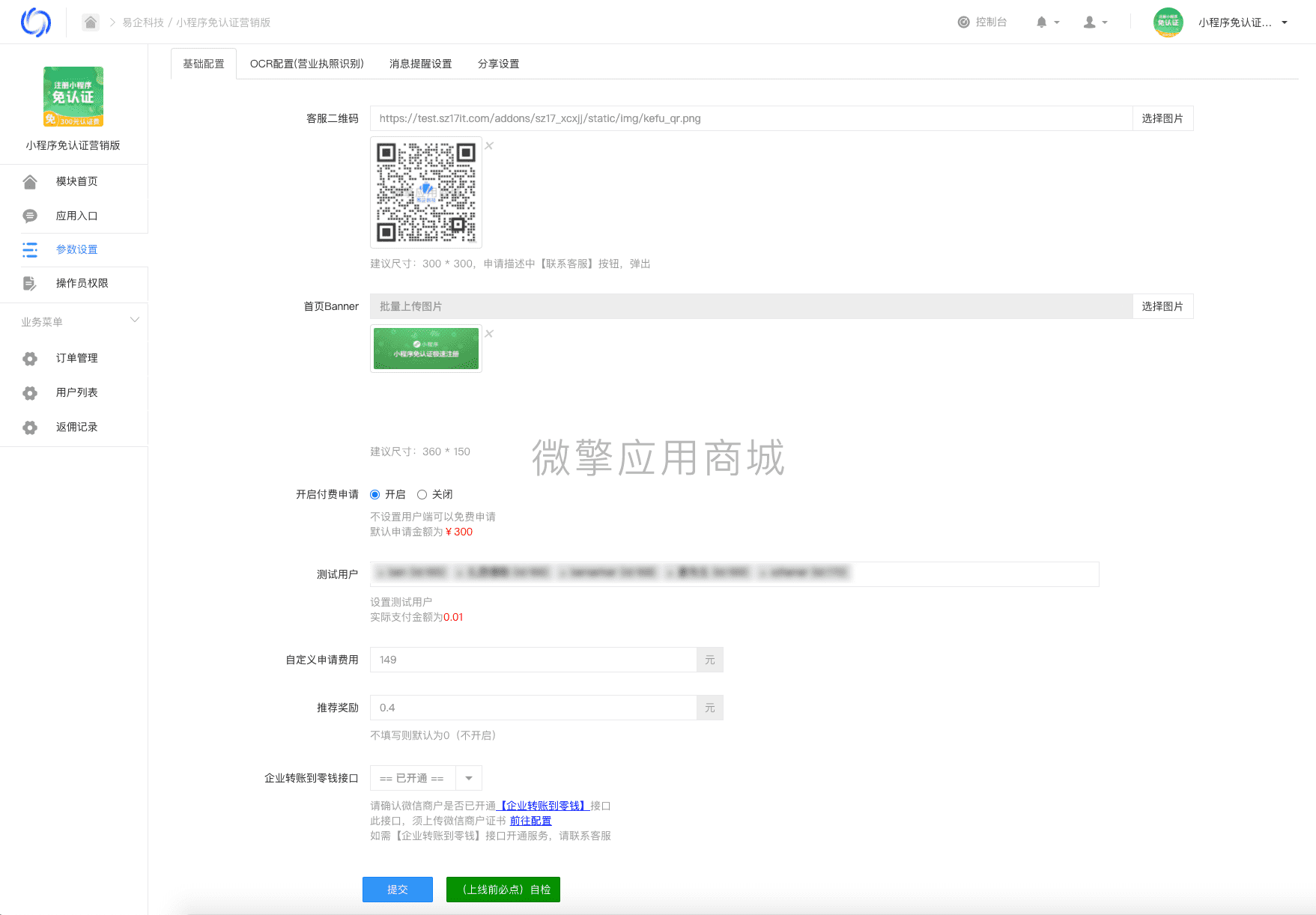Click the 参数设置 list icon
Viewport: 1316px width, 915px height.
[x=30, y=250]
